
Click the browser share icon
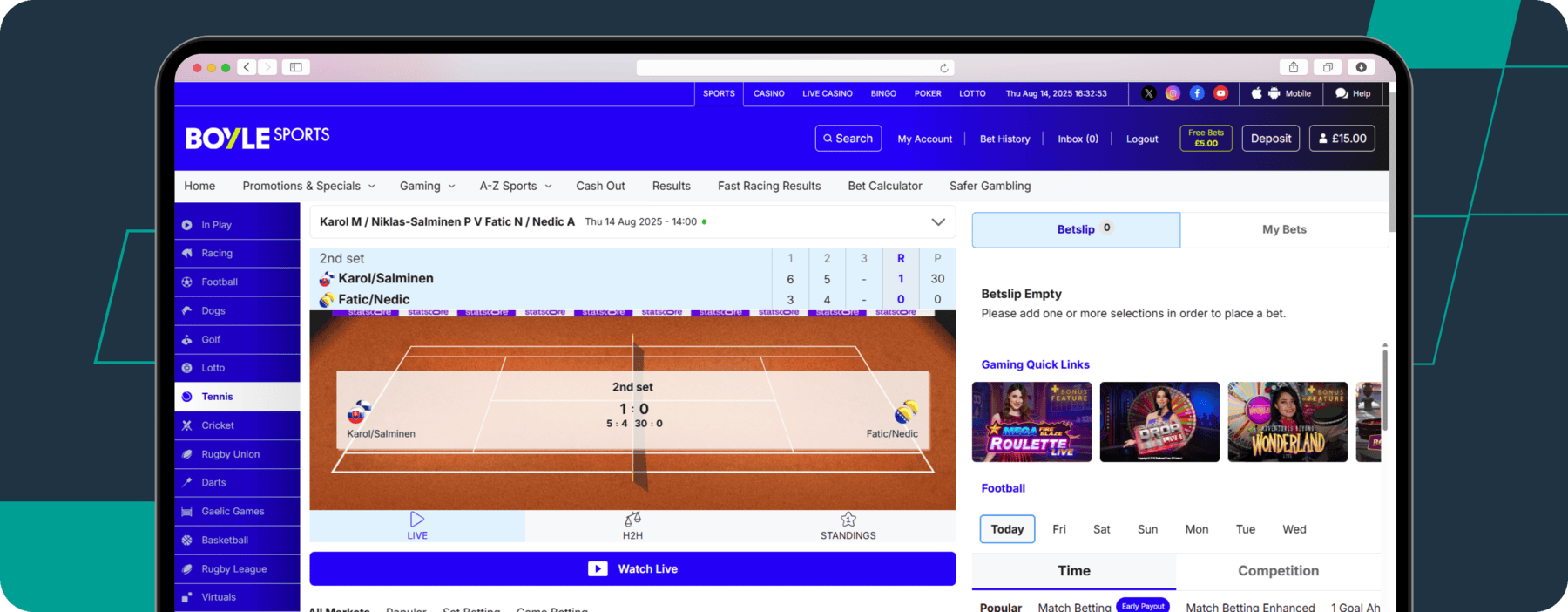coord(1294,67)
